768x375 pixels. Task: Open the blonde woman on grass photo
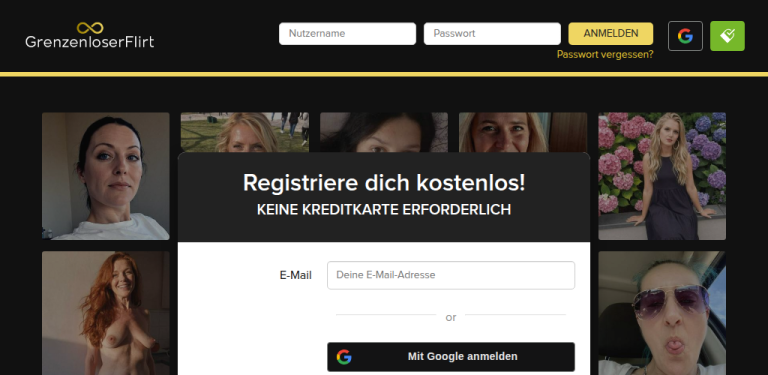[245, 132]
